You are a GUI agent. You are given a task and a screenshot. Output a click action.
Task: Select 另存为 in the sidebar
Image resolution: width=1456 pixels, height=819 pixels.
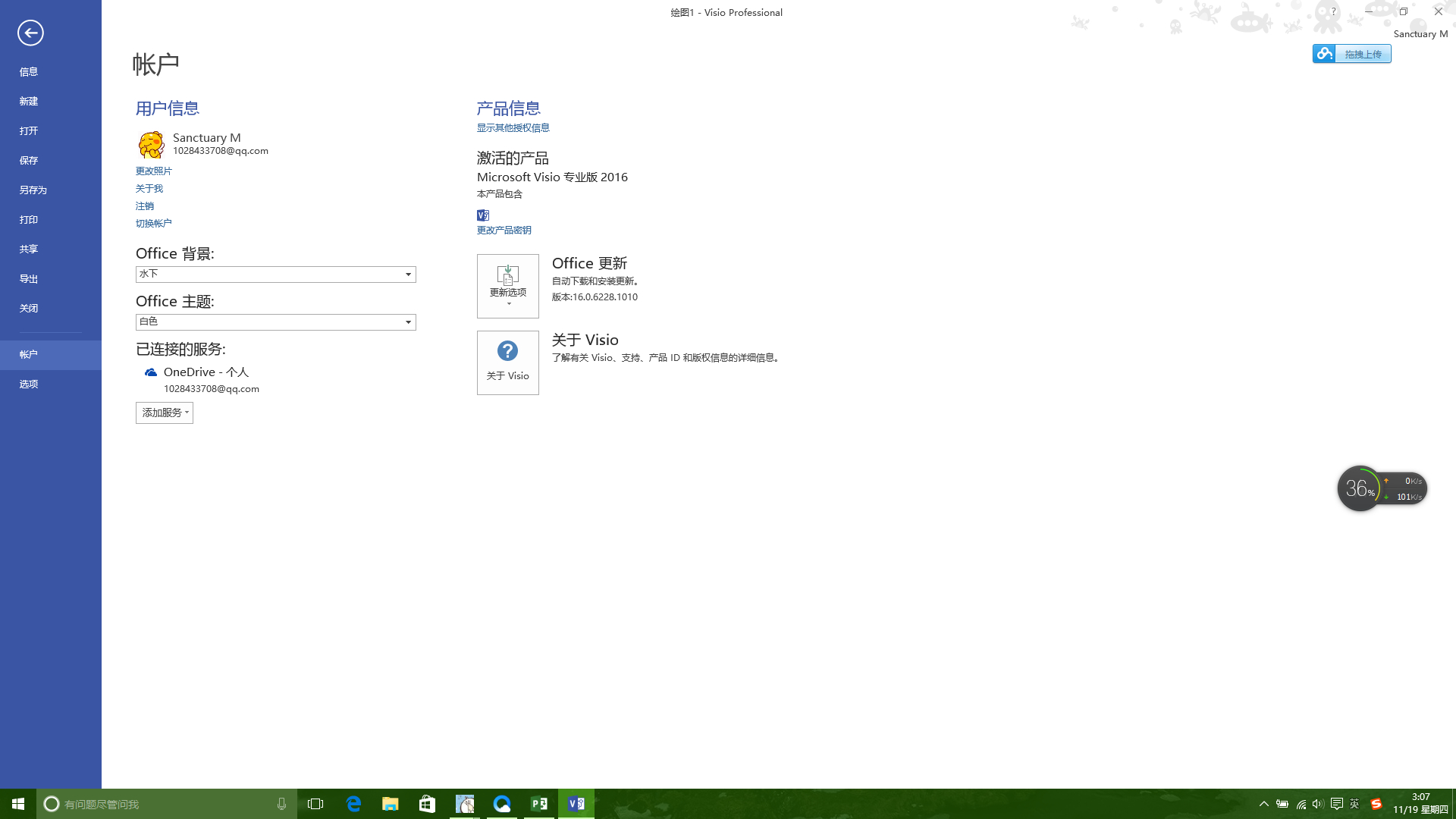pyautogui.click(x=51, y=190)
